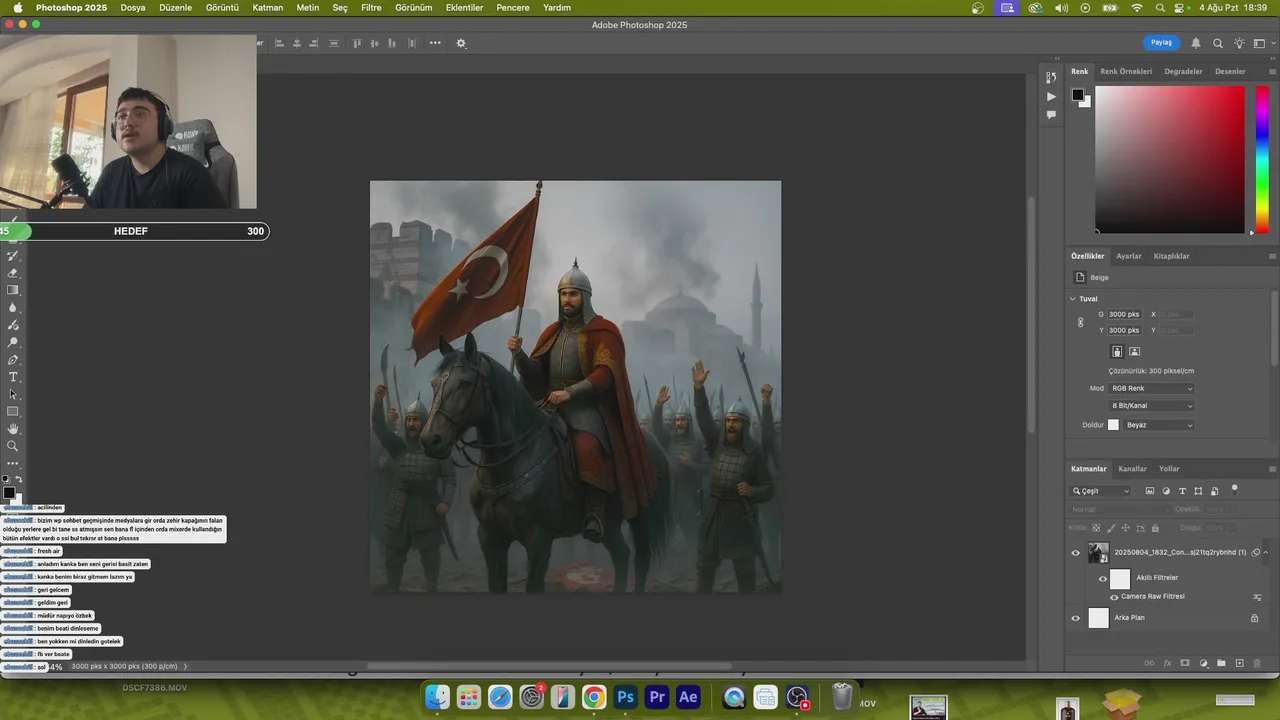Select the Type tool in the toolbar

13,377
